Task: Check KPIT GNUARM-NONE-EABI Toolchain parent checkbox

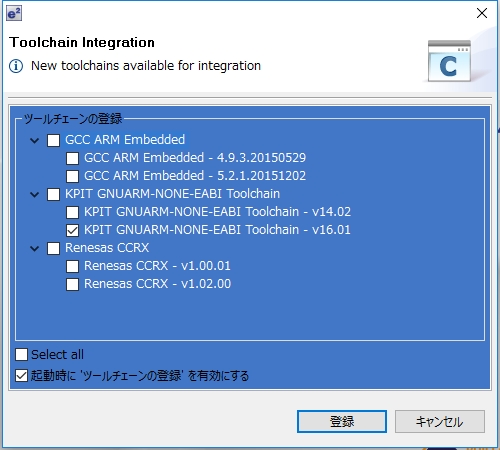Action: [53, 194]
